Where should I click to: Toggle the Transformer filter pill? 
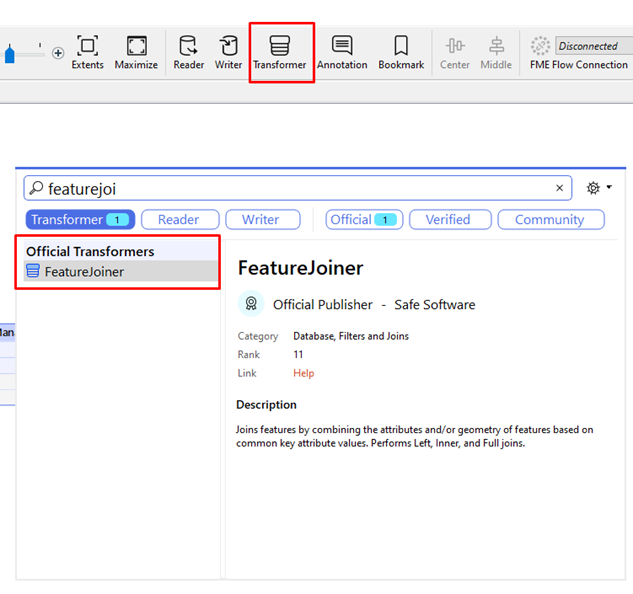point(80,220)
